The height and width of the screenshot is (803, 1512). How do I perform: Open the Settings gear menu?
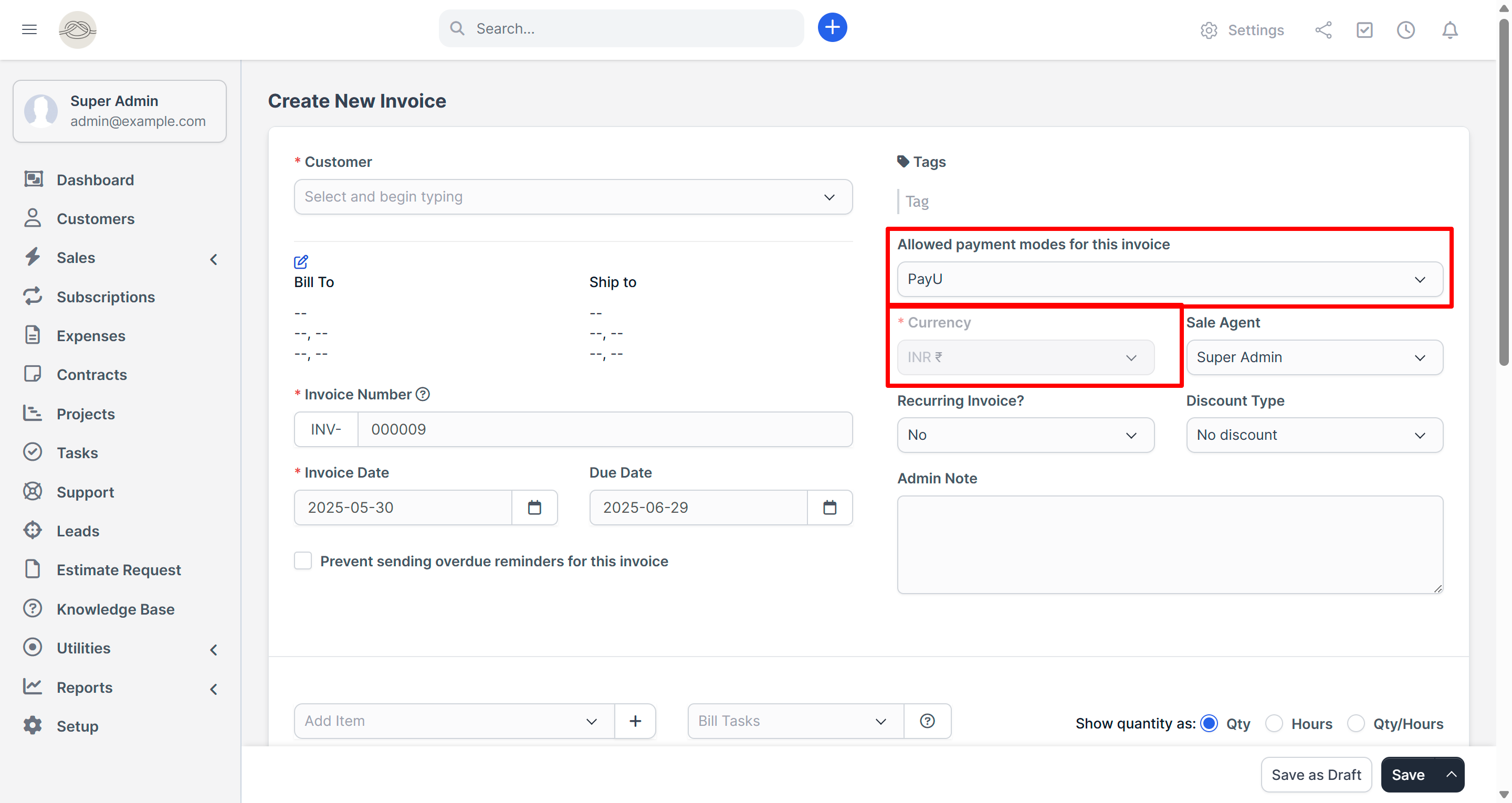pyautogui.click(x=1209, y=30)
